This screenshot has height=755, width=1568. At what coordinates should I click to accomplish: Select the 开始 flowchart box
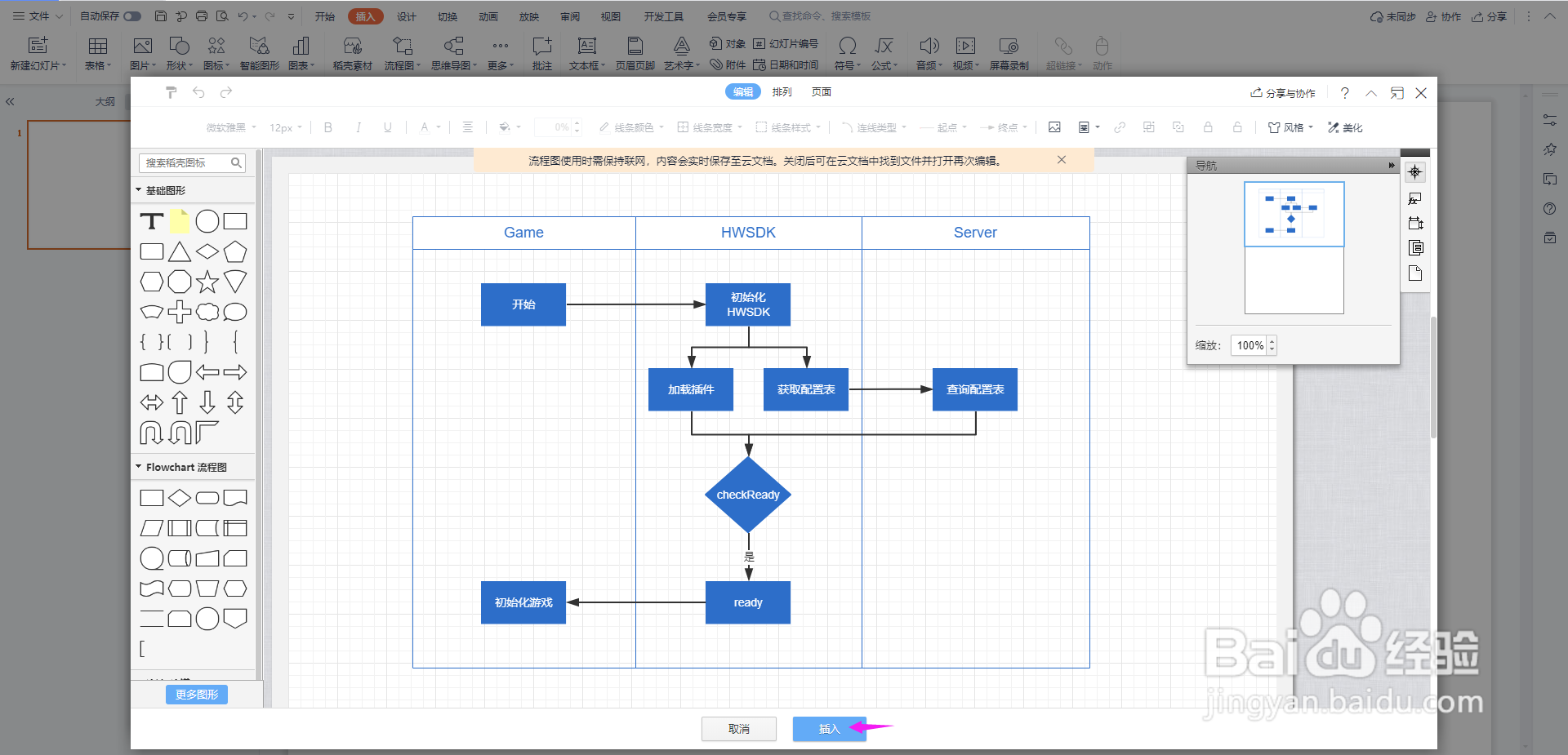tap(523, 304)
